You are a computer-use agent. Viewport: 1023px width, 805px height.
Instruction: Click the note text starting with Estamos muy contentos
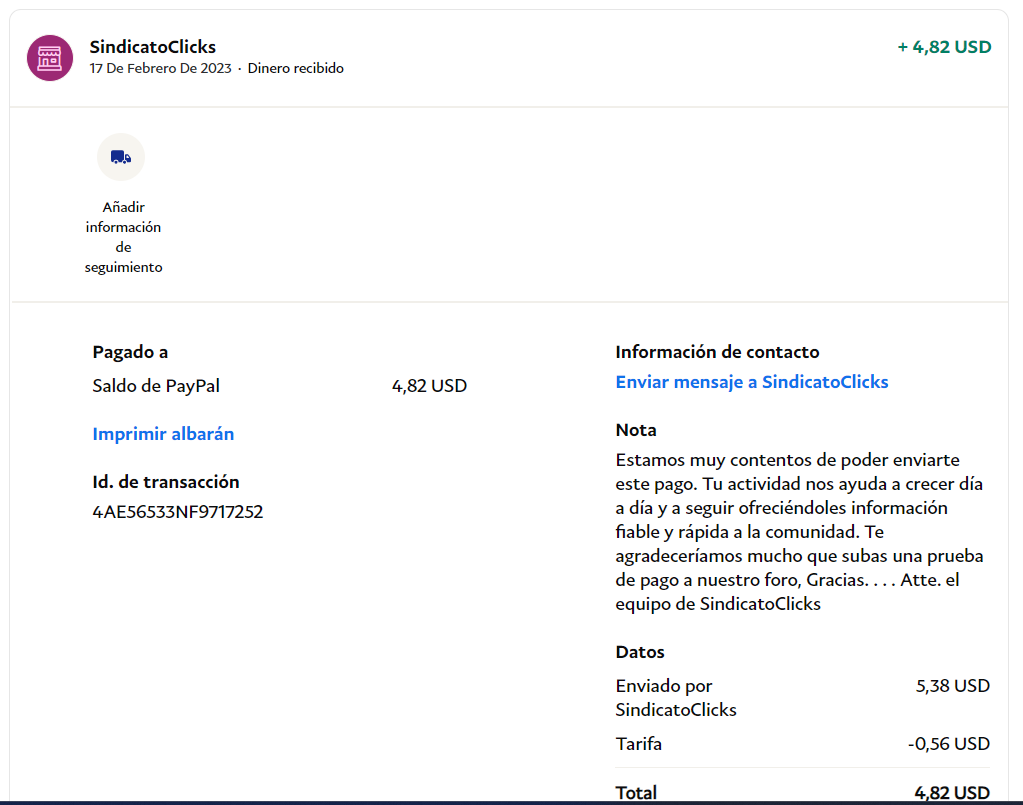pos(799,532)
